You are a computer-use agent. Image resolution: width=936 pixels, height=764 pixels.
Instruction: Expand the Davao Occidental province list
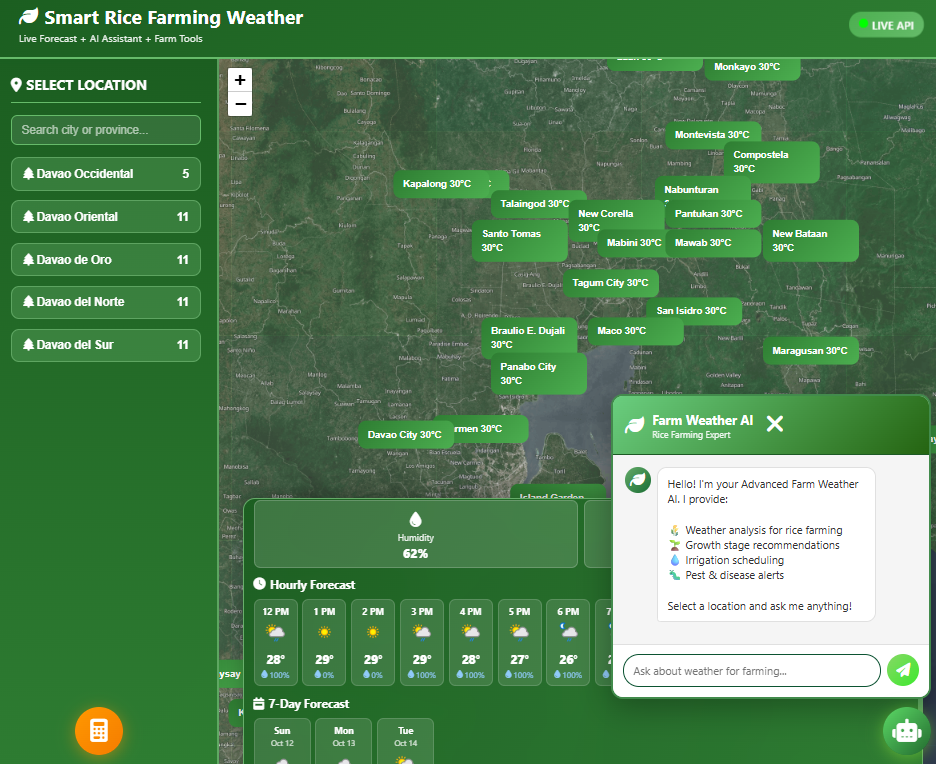tap(105, 174)
